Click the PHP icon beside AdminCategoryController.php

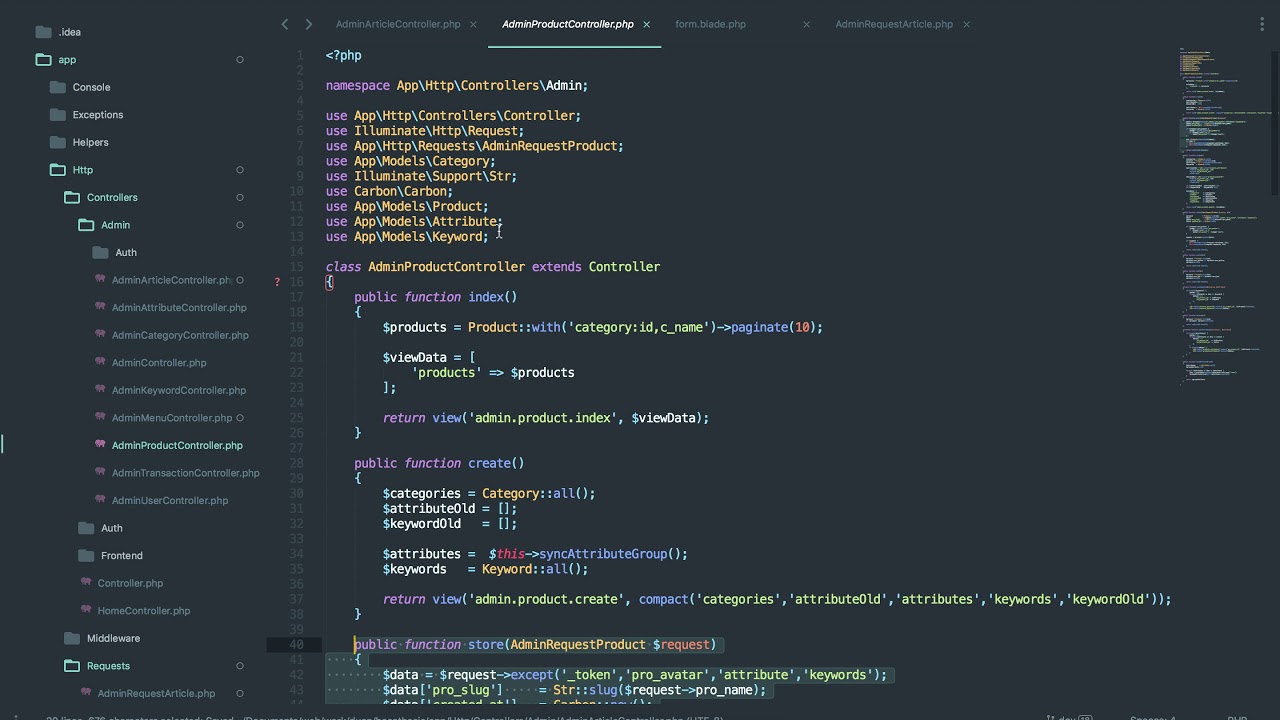click(100, 335)
